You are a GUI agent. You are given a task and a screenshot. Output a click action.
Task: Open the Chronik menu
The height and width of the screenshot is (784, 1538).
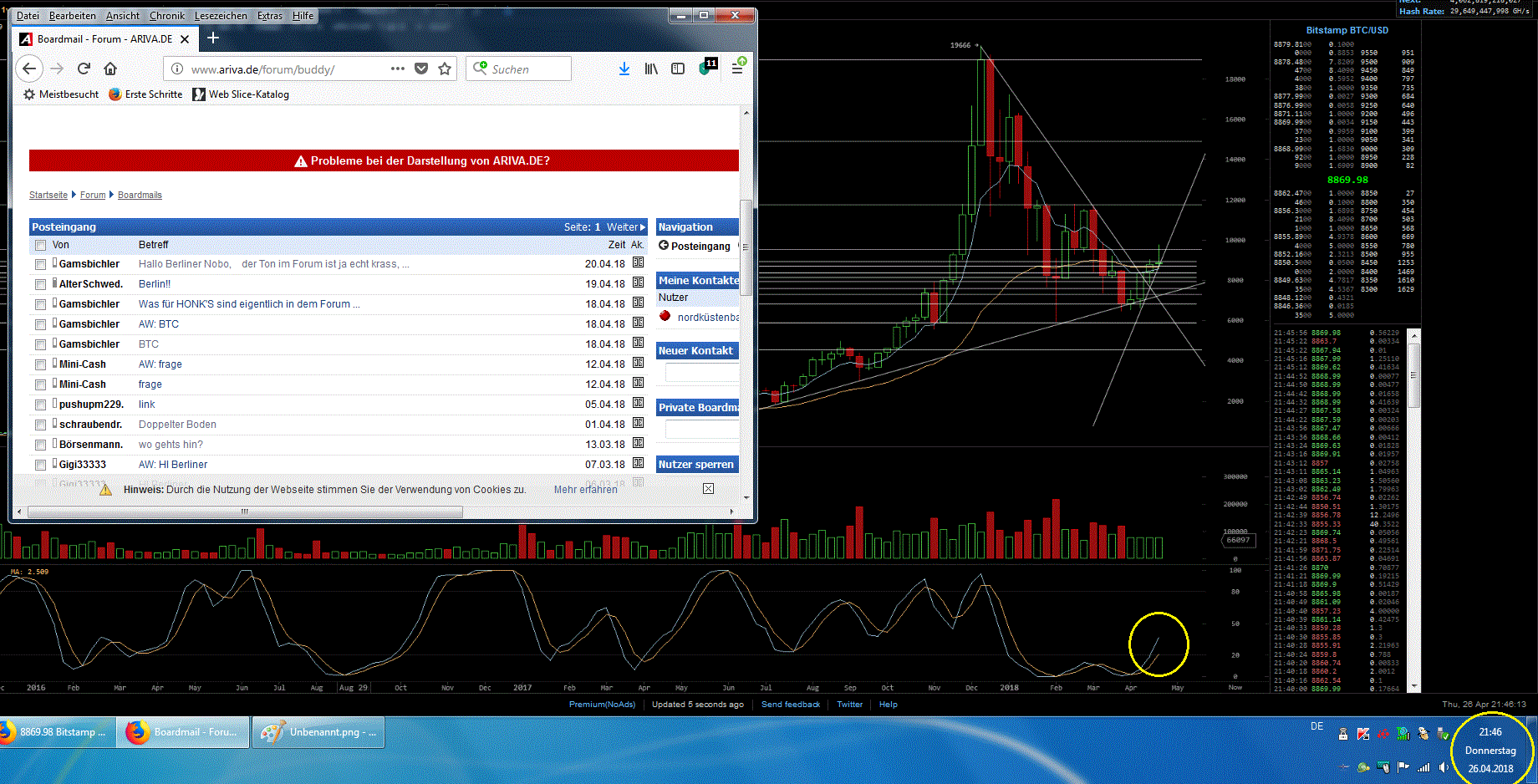click(x=167, y=16)
